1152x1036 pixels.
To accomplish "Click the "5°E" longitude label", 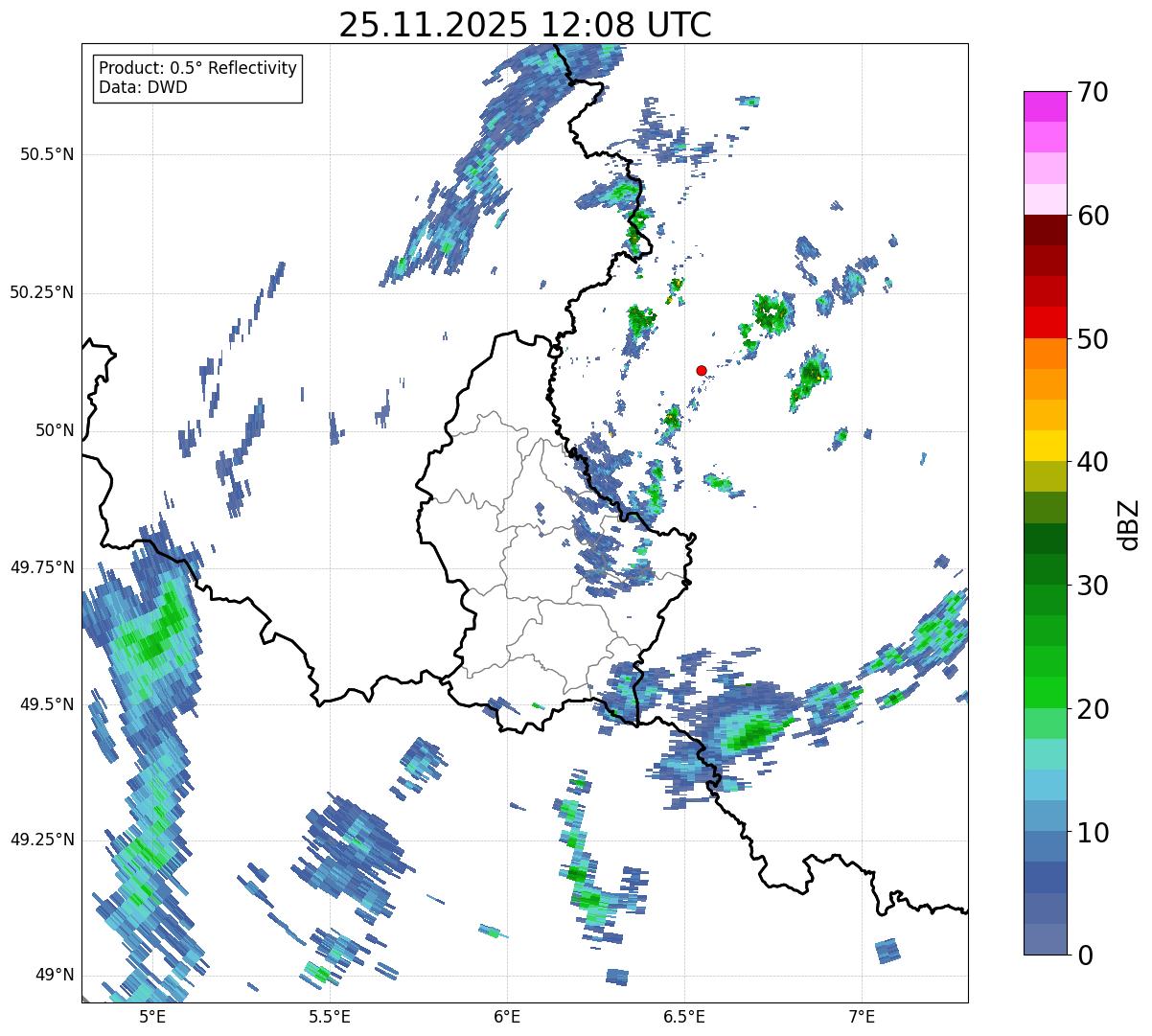I will 152,1017.
